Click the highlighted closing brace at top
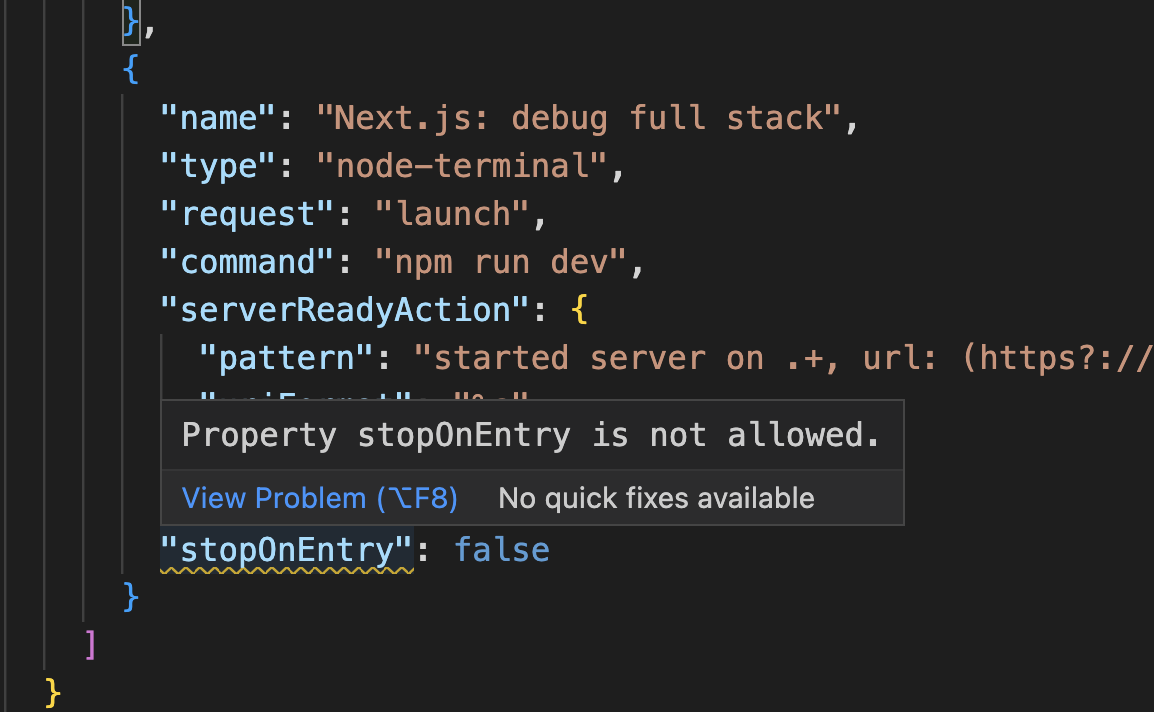Image resolution: width=1154 pixels, height=712 pixels. click(x=131, y=24)
